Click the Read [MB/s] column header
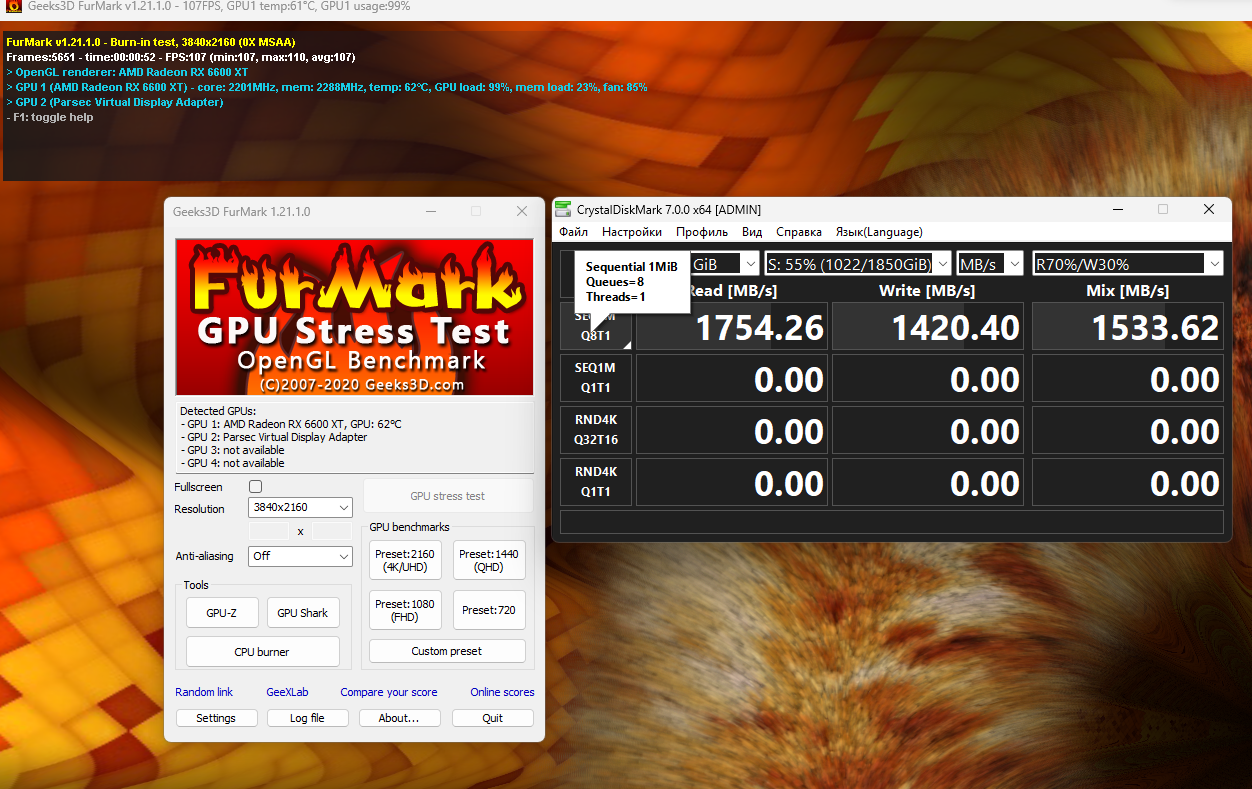Viewport: 1252px width, 789px height. [733, 290]
